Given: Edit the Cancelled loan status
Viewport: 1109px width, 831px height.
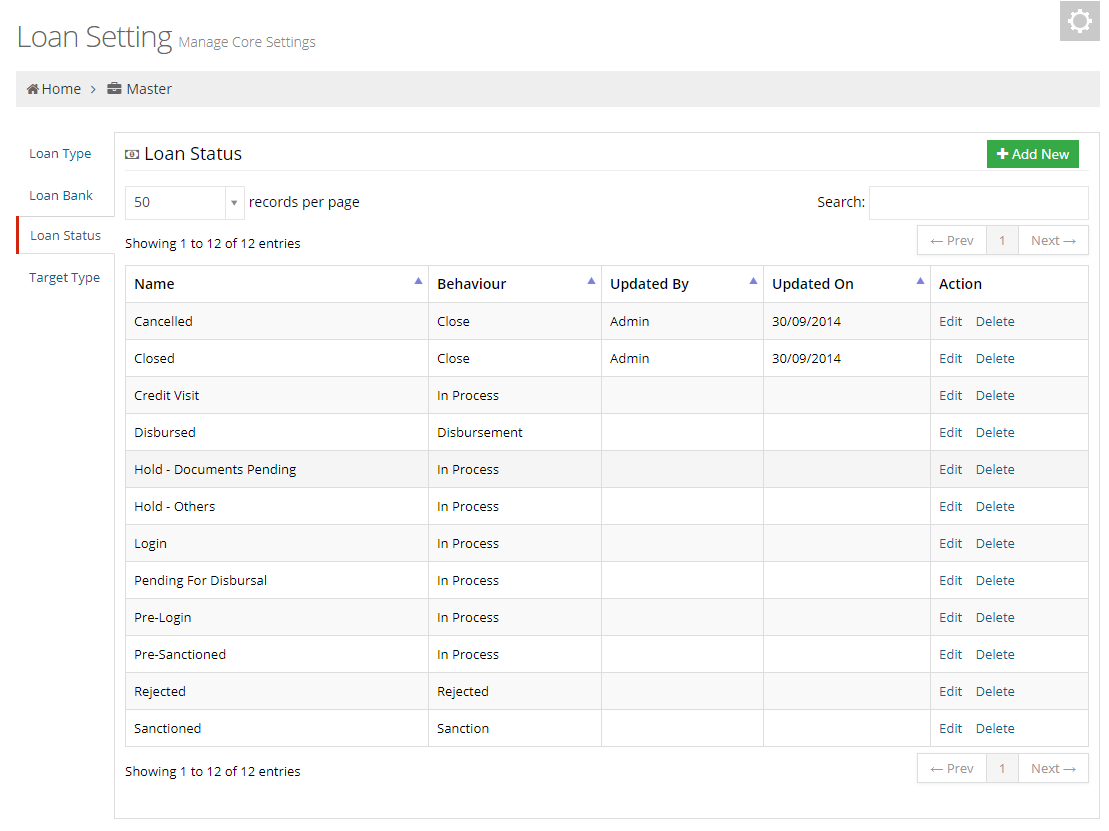Looking at the screenshot, I should click(x=950, y=321).
